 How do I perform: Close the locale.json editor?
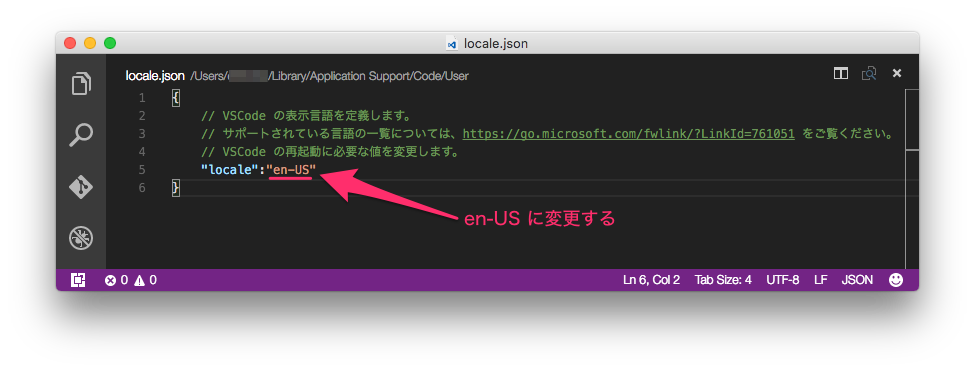click(897, 73)
